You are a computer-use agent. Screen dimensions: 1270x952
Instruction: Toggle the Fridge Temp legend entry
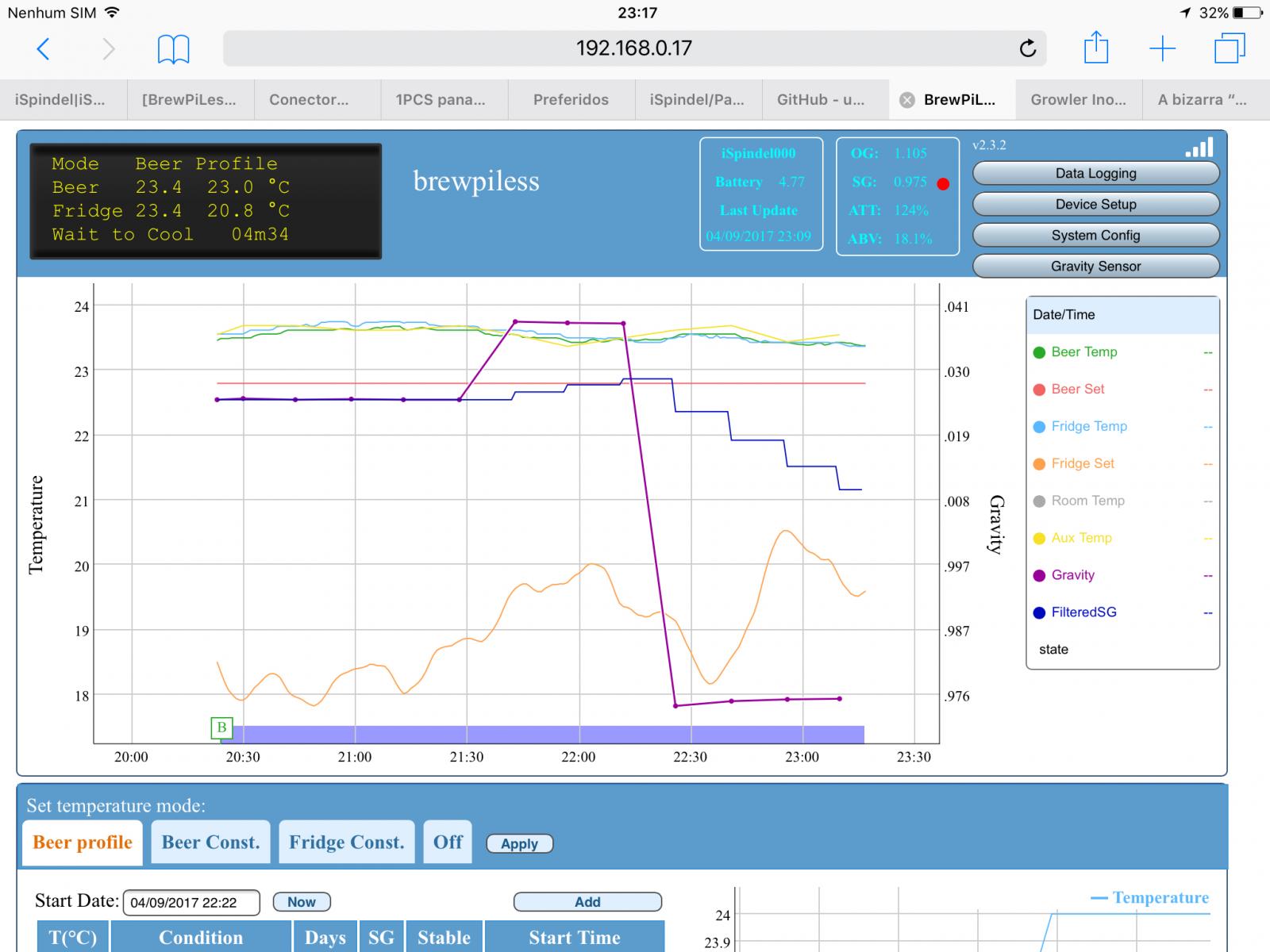tap(1123, 427)
